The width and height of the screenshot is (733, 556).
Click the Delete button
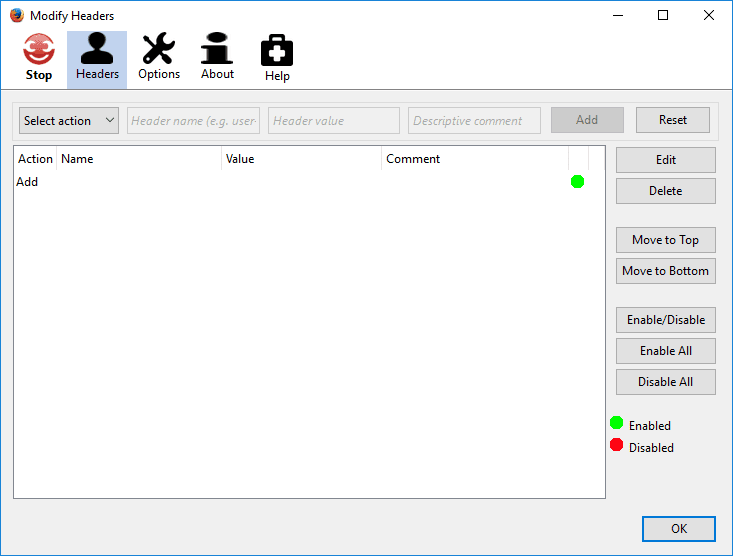click(666, 191)
